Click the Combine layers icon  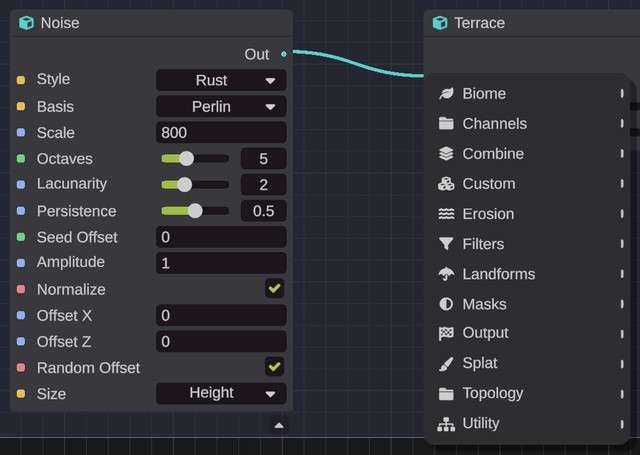pos(446,153)
